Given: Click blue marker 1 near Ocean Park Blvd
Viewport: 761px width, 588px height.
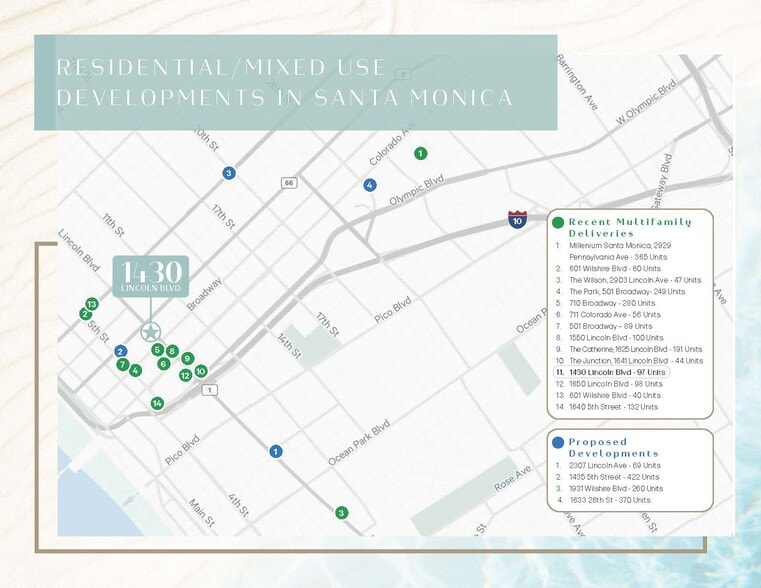Looking at the screenshot, I should click(x=275, y=451).
